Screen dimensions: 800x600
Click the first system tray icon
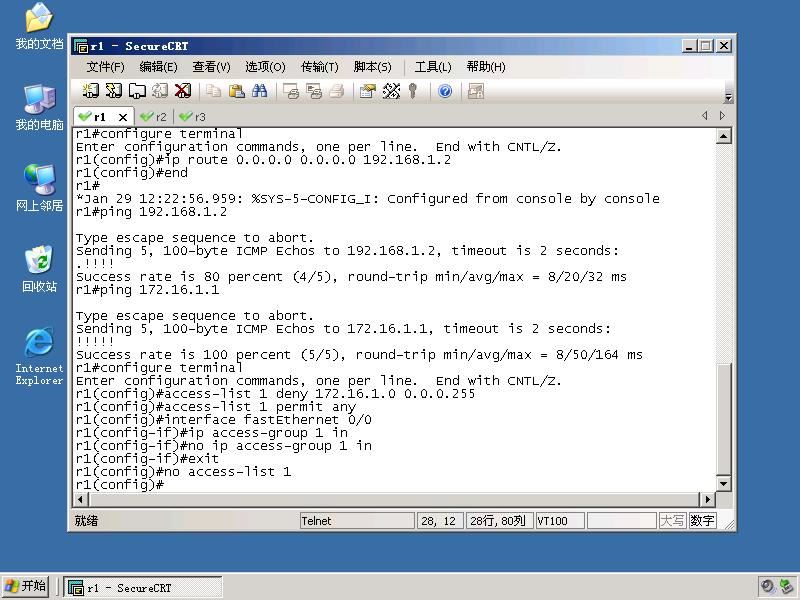pos(767,587)
